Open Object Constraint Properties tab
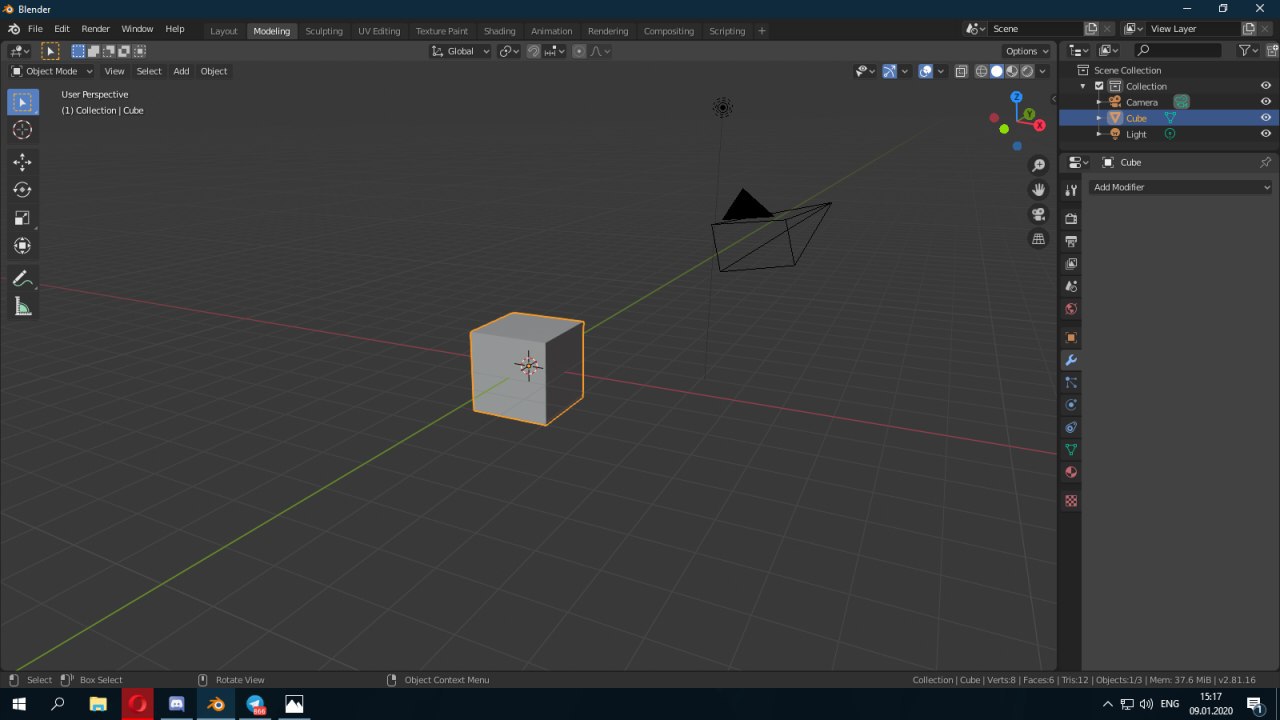The image size is (1280, 720). [1071, 427]
